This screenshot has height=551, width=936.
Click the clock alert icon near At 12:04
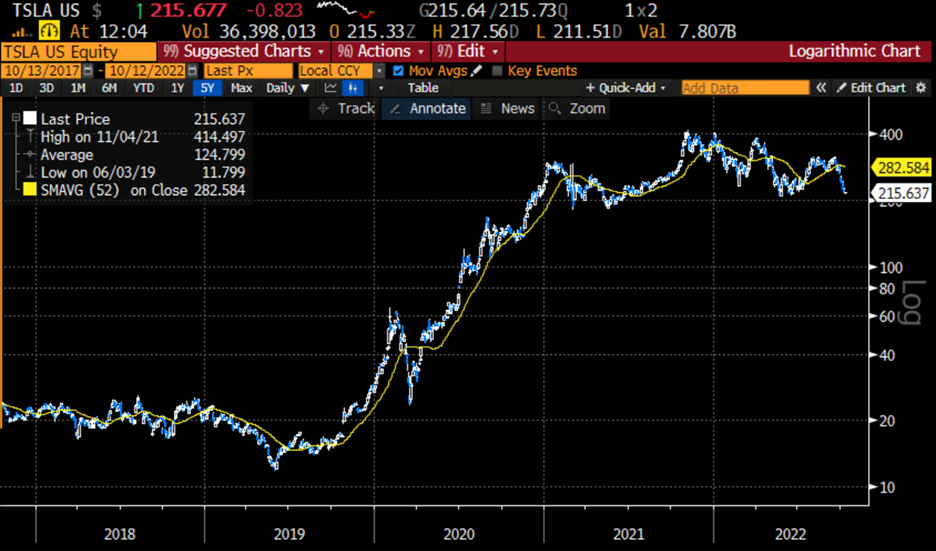[x=50, y=30]
